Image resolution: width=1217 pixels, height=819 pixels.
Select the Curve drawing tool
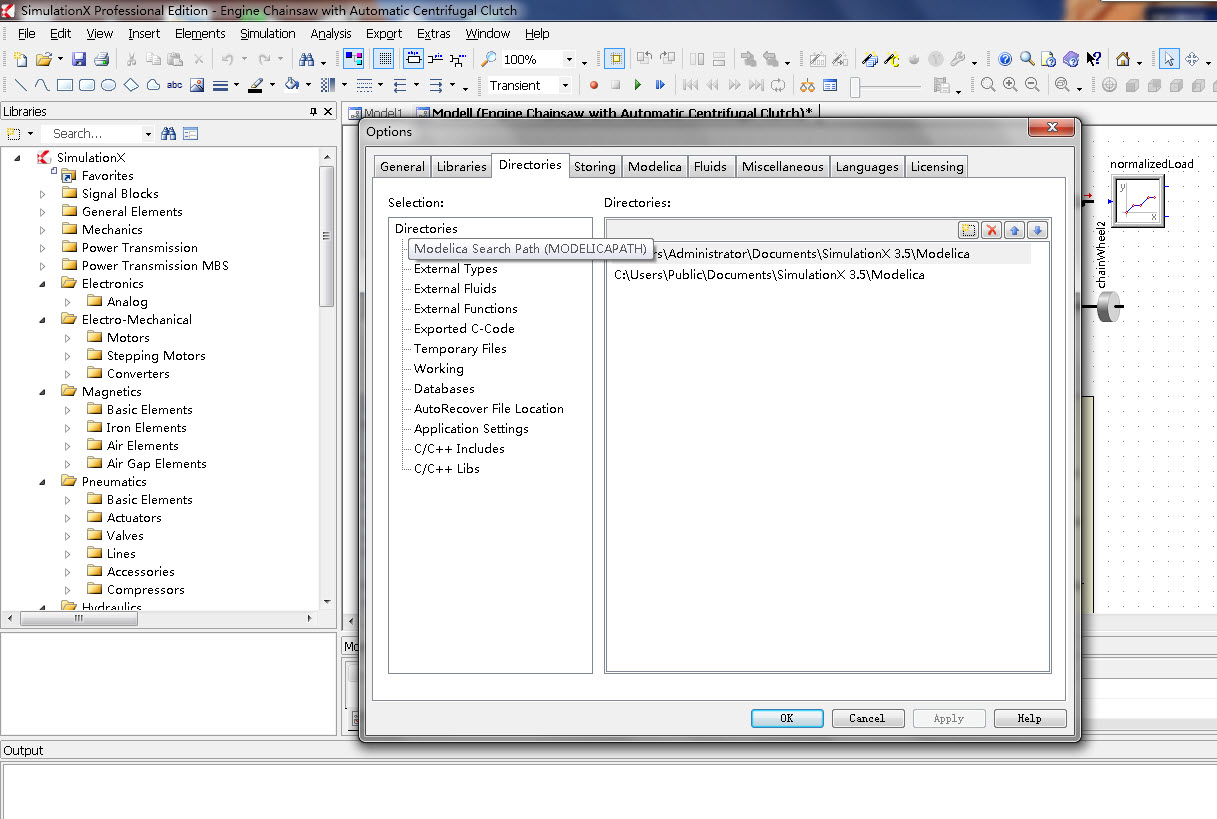43,85
